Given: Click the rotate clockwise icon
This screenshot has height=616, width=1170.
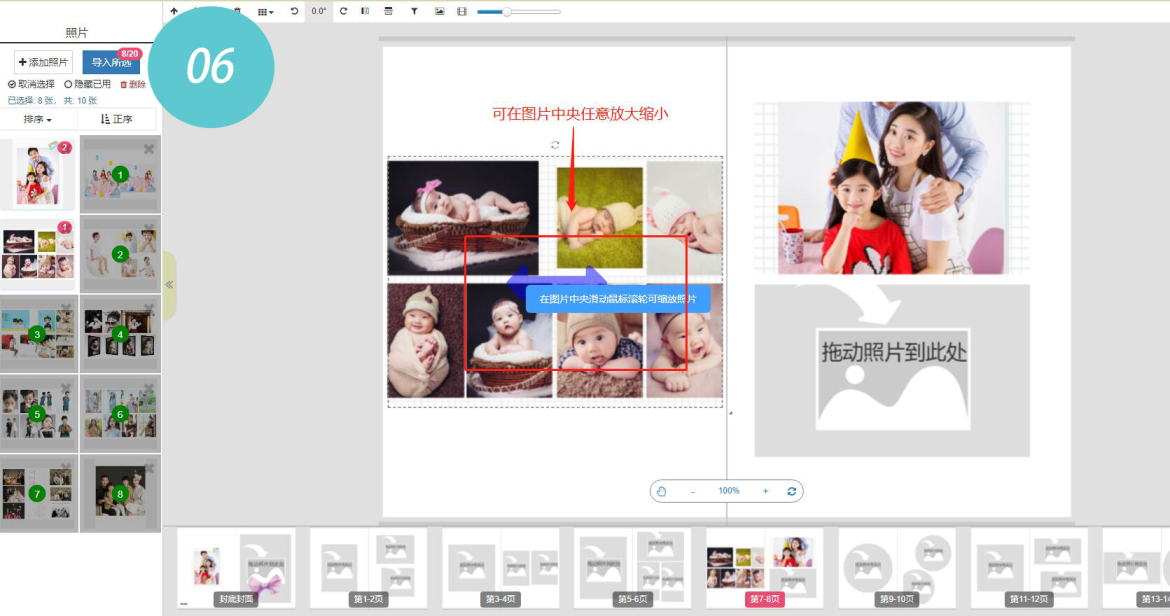Looking at the screenshot, I should click(343, 11).
